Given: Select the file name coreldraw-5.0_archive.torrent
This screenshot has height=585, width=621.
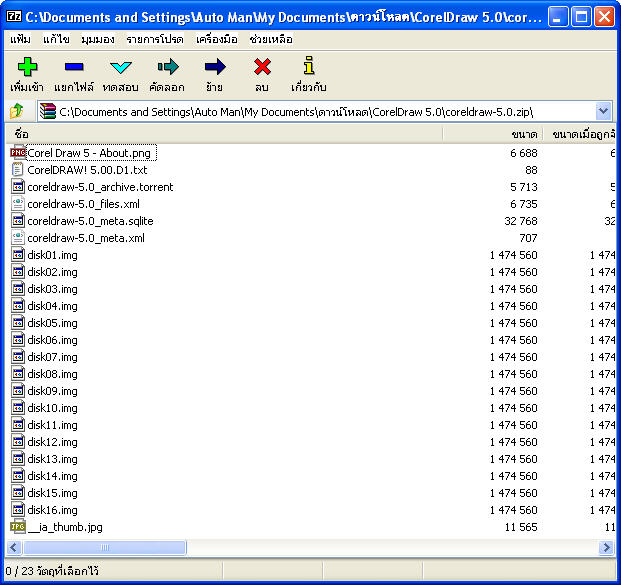Looking at the screenshot, I should coord(100,187).
